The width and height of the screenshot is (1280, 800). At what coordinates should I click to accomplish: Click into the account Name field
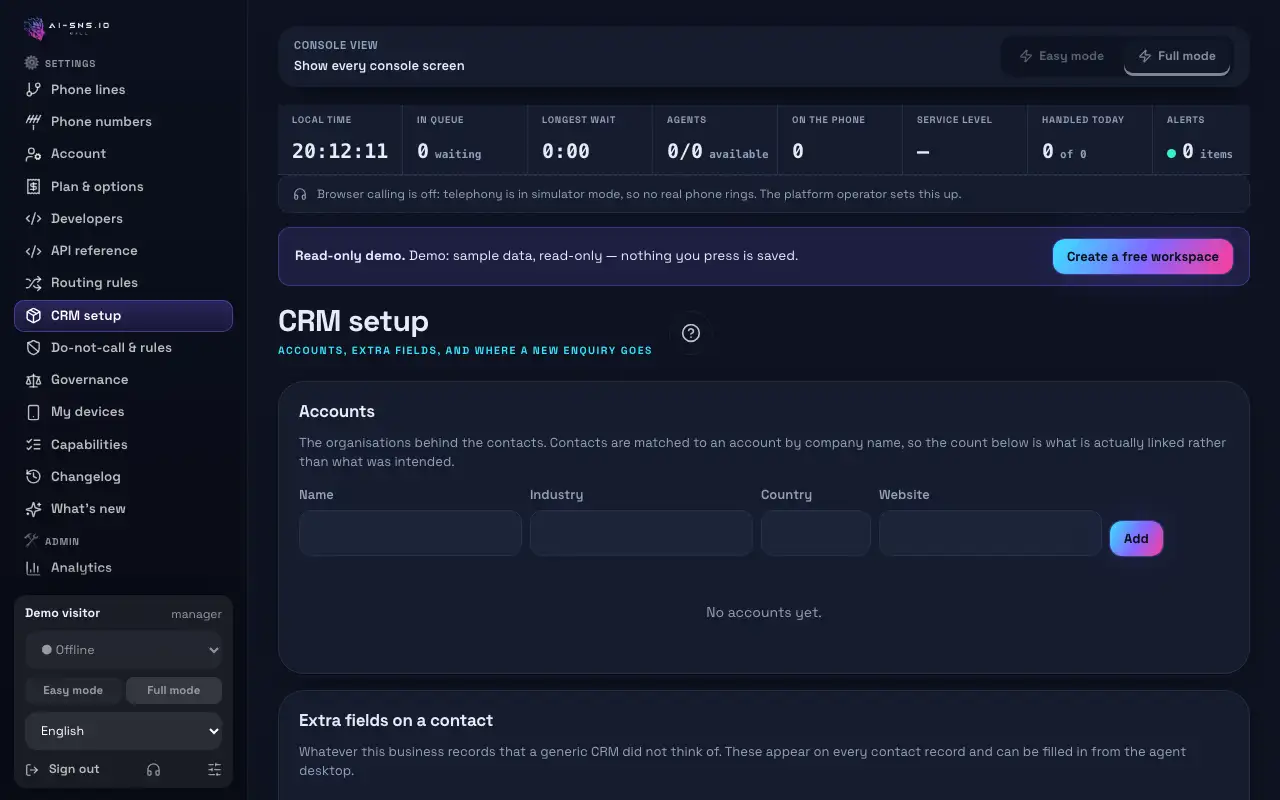410,533
